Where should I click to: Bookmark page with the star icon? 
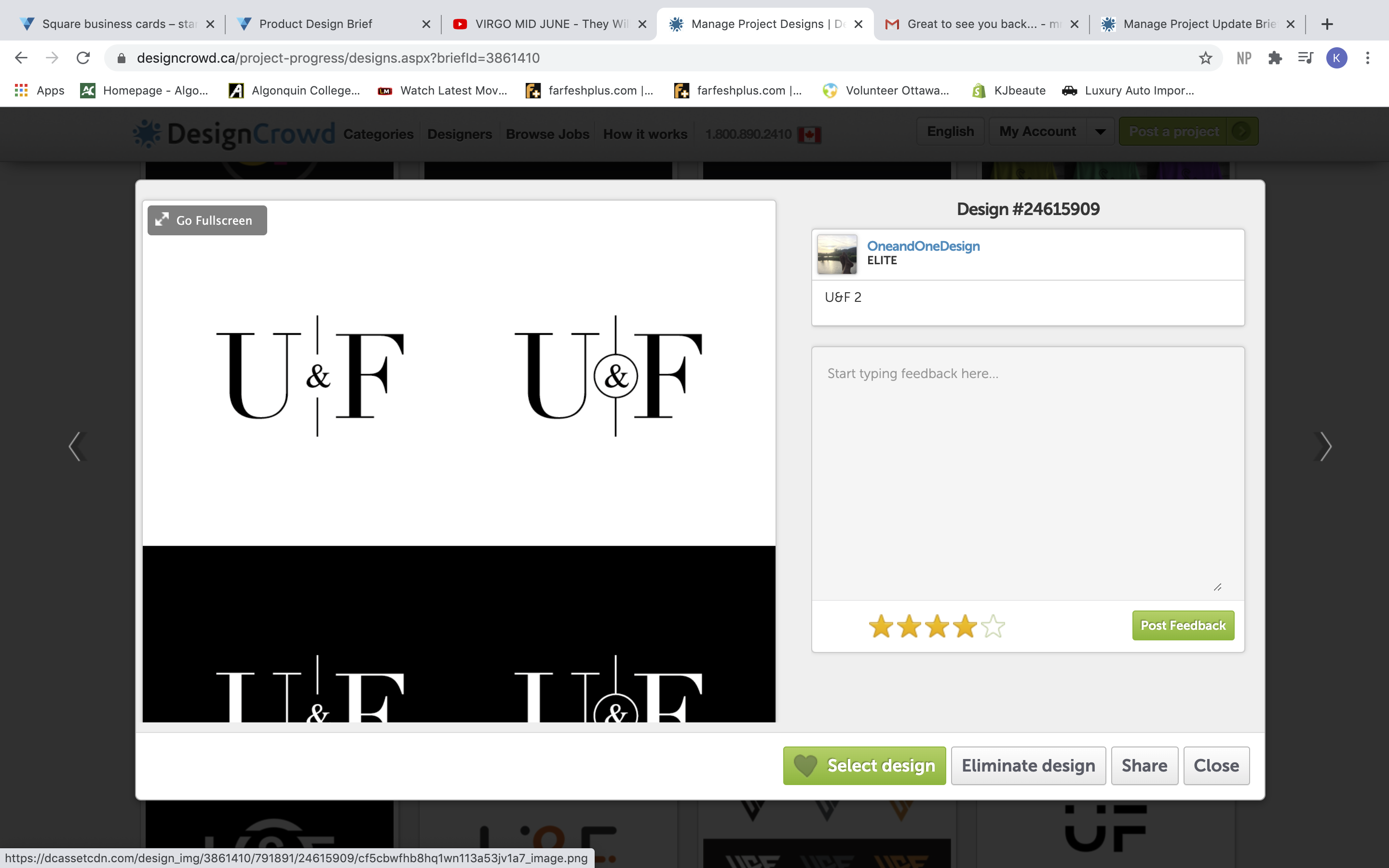coord(1205,58)
